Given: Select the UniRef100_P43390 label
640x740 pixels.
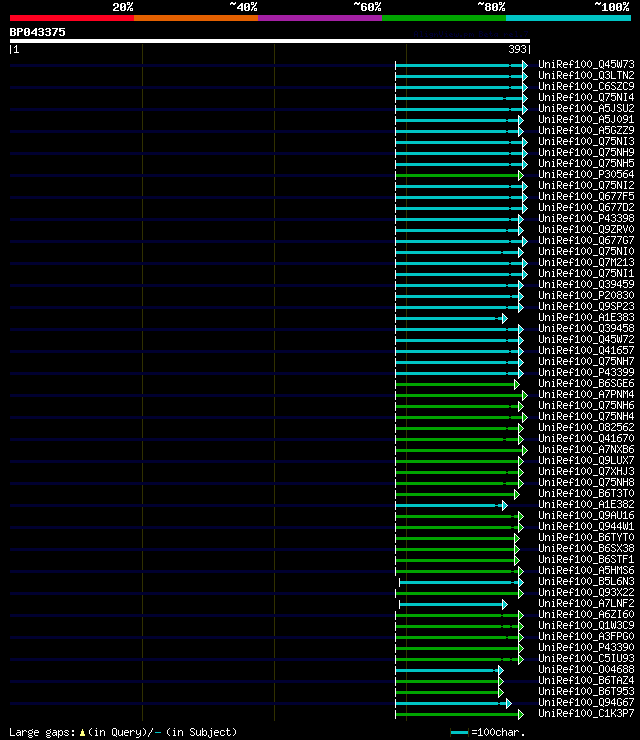Looking at the screenshot, I should [x=586, y=648].
